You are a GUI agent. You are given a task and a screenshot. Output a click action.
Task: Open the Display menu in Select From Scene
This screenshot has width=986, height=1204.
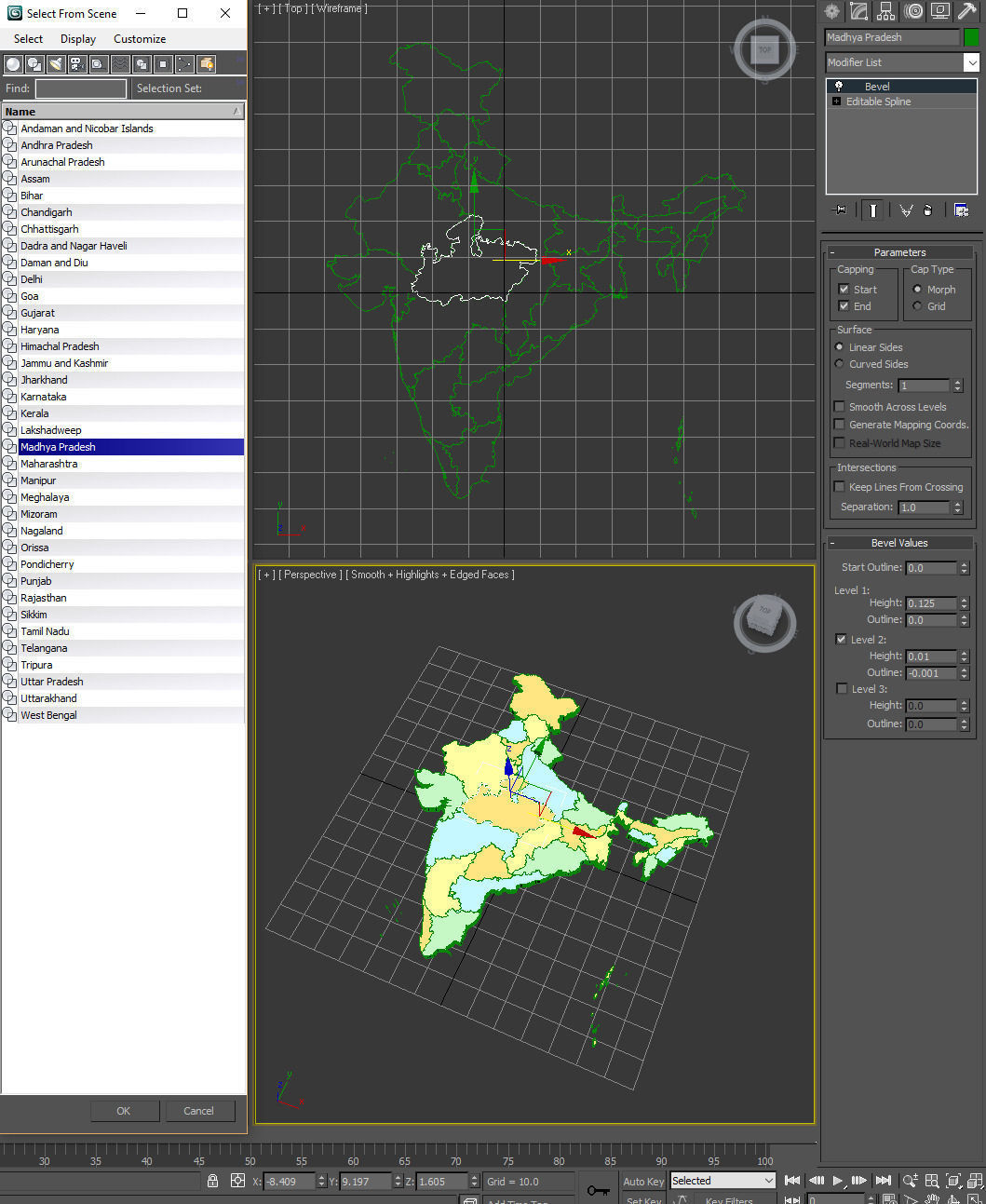(x=77, y=39)
